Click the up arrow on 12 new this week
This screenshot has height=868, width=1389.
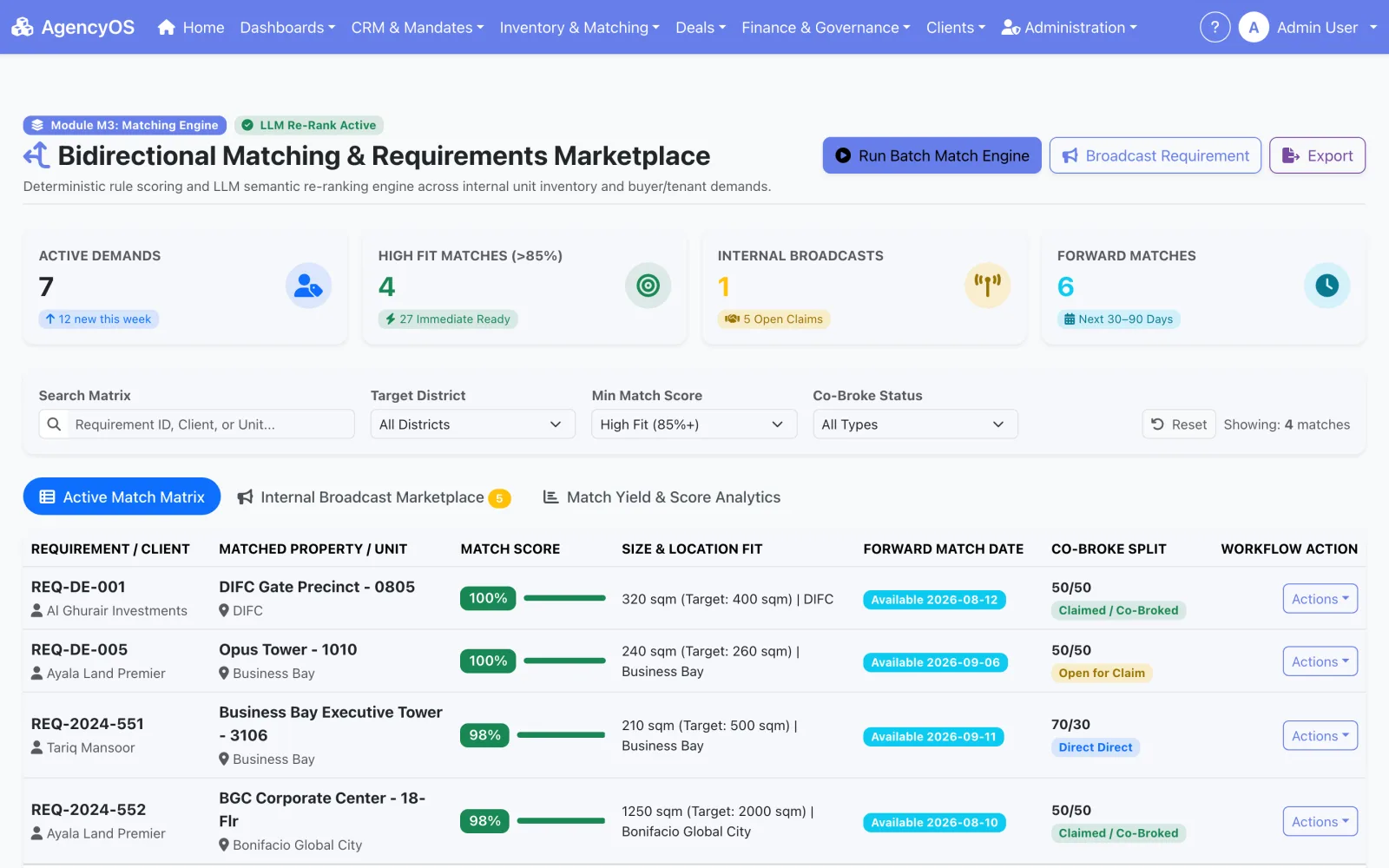(50, 319)
